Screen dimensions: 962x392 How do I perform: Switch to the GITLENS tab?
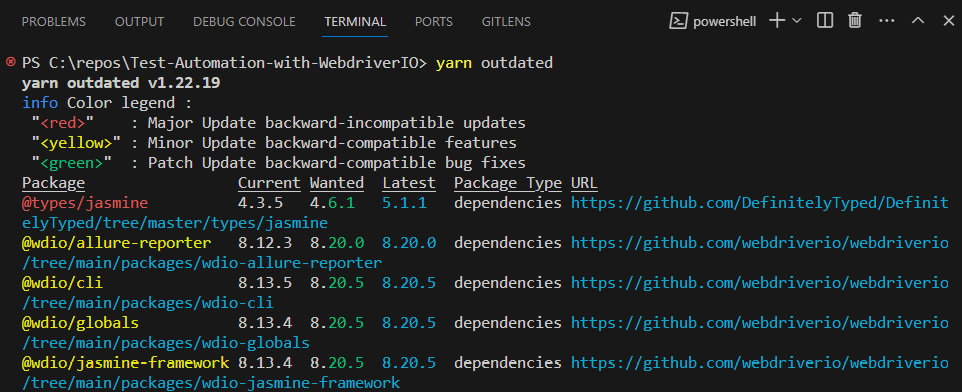[x=506, y=22]
